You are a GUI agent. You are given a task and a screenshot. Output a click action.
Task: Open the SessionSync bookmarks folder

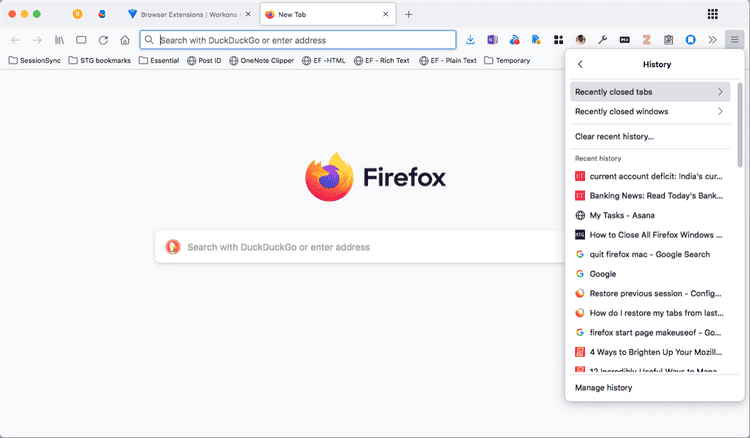(x=35, y=61)
